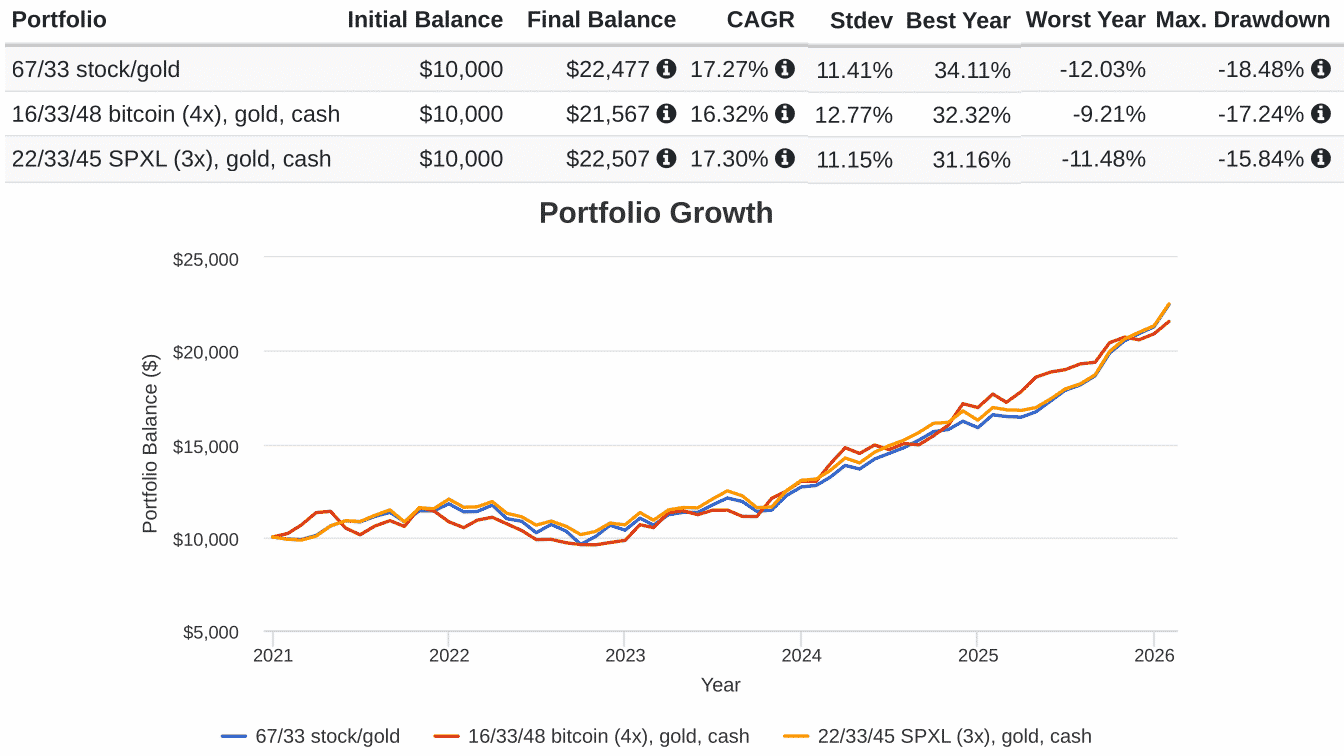Click the Portfolio Growth chart title
Screen dimensions: 1344x756
[656, 213]
